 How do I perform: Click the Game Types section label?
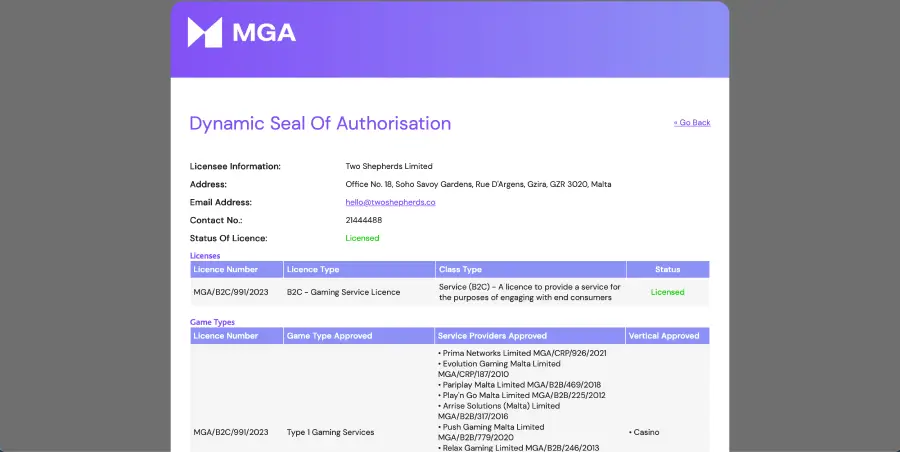pos(212,322)
